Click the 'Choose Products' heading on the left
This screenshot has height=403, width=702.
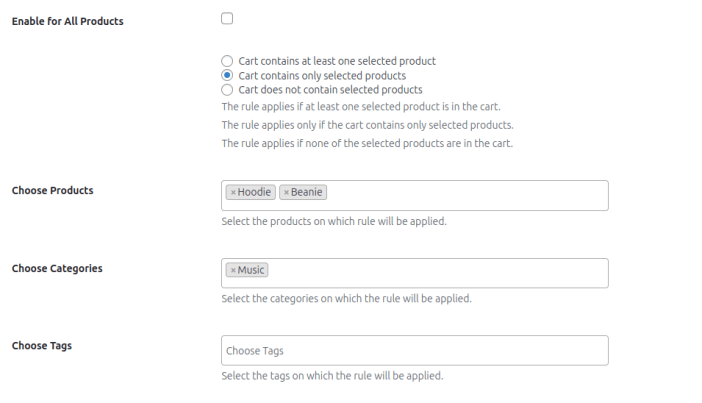tap(52, 190)
